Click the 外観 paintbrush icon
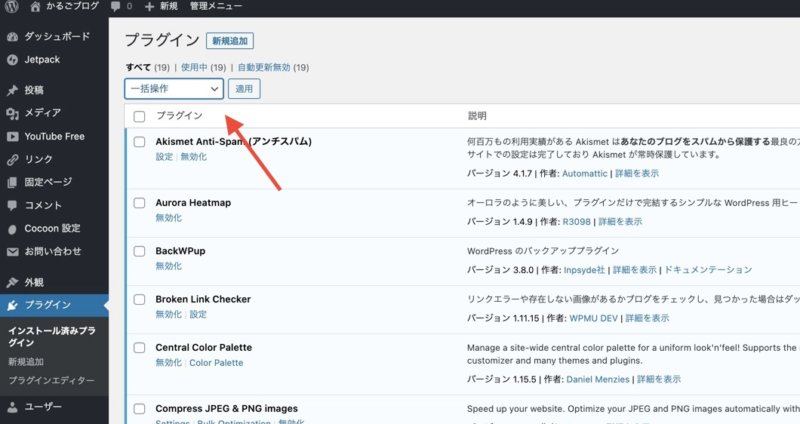Image resolution: width=800 pixels, height=424 pixels. tap(13, 282)
